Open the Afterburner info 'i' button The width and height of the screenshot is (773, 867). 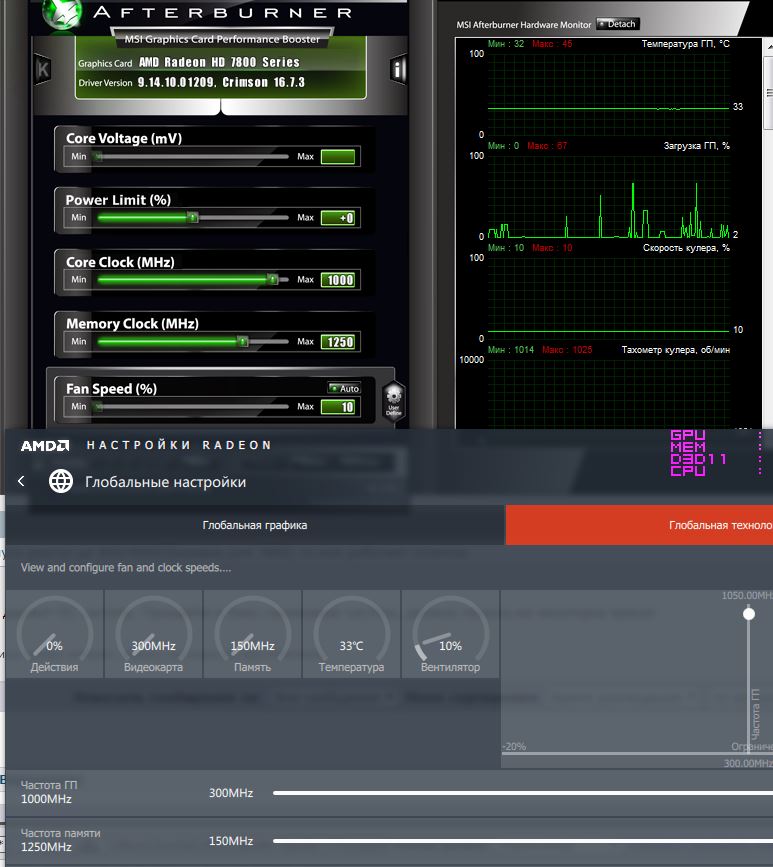[398, 69]
